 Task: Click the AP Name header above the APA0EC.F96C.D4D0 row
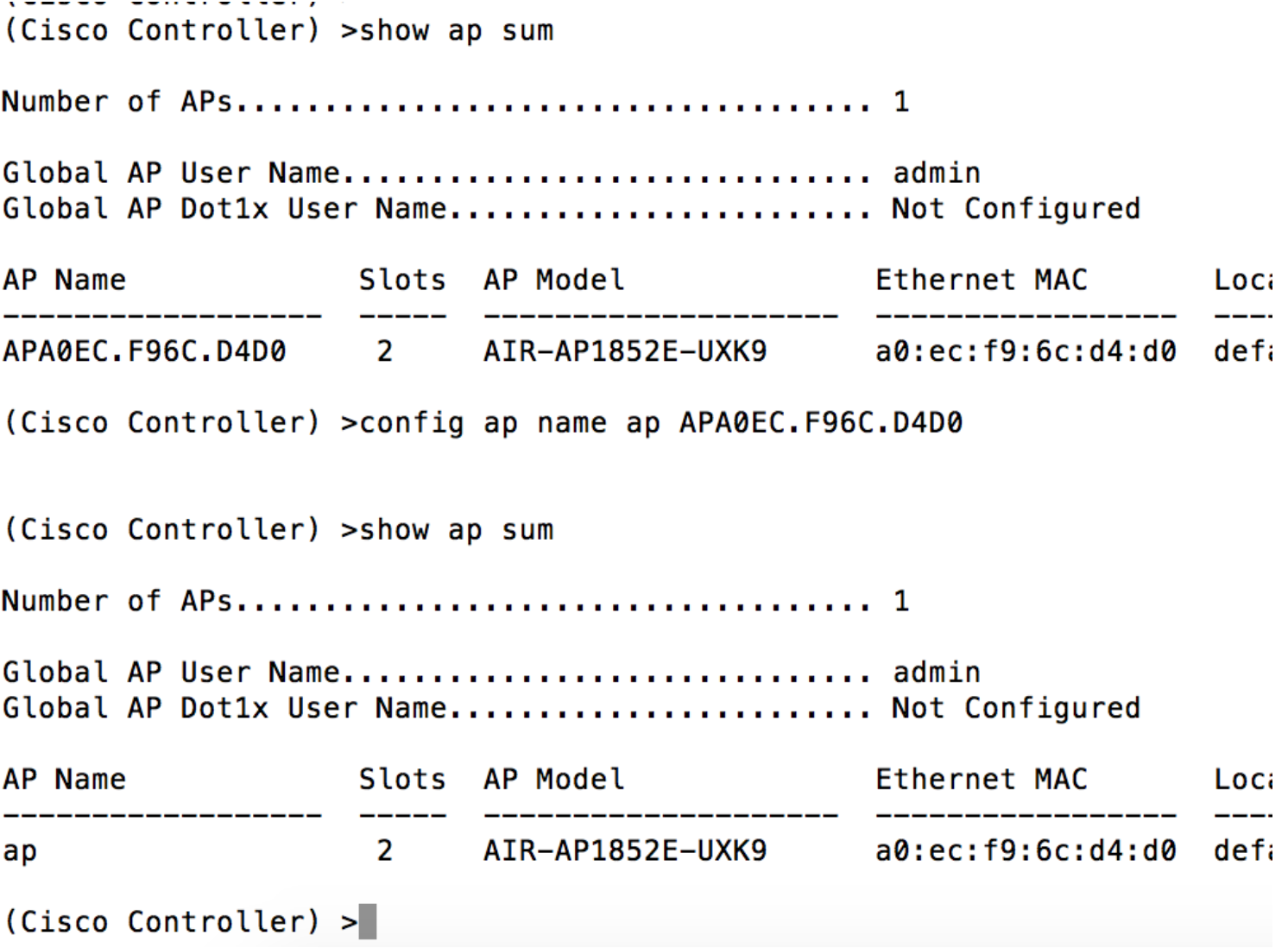click(64, 280)
